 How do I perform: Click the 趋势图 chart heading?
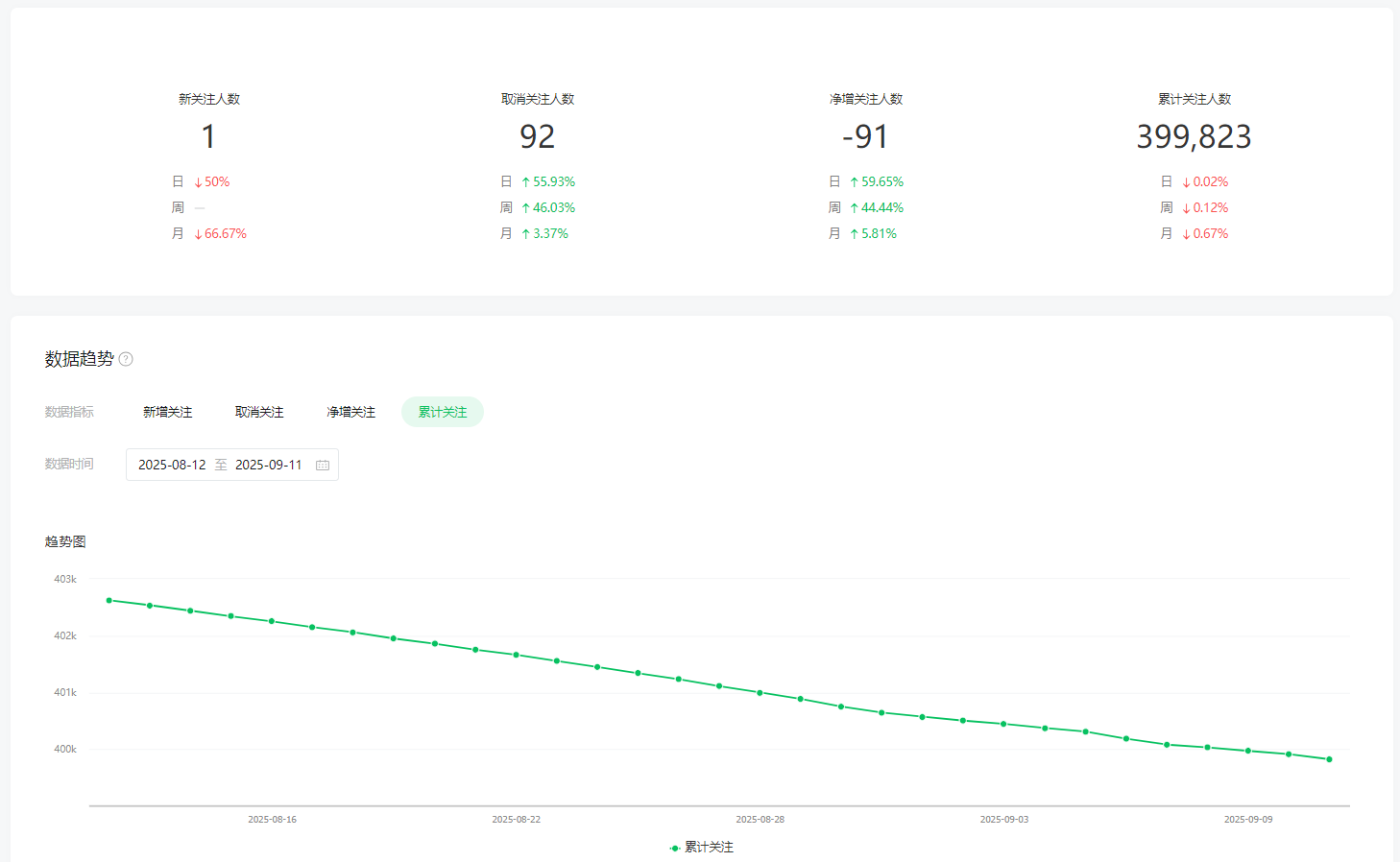(x=65, y=541)
